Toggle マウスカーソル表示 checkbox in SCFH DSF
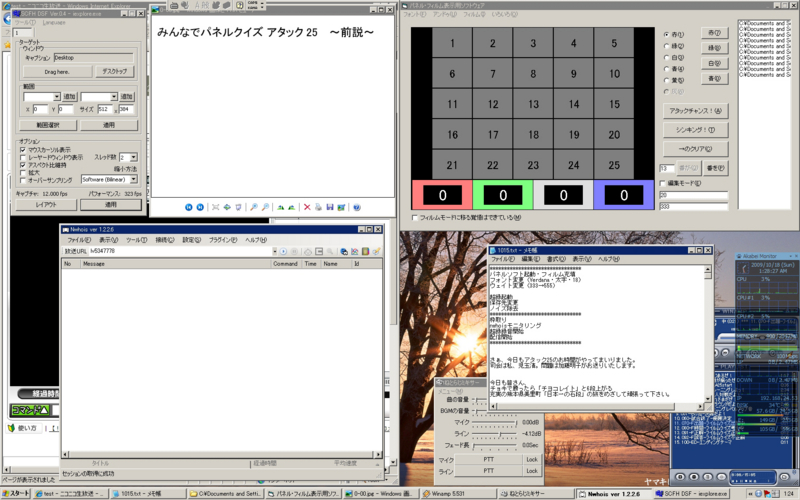 [22, 150]
